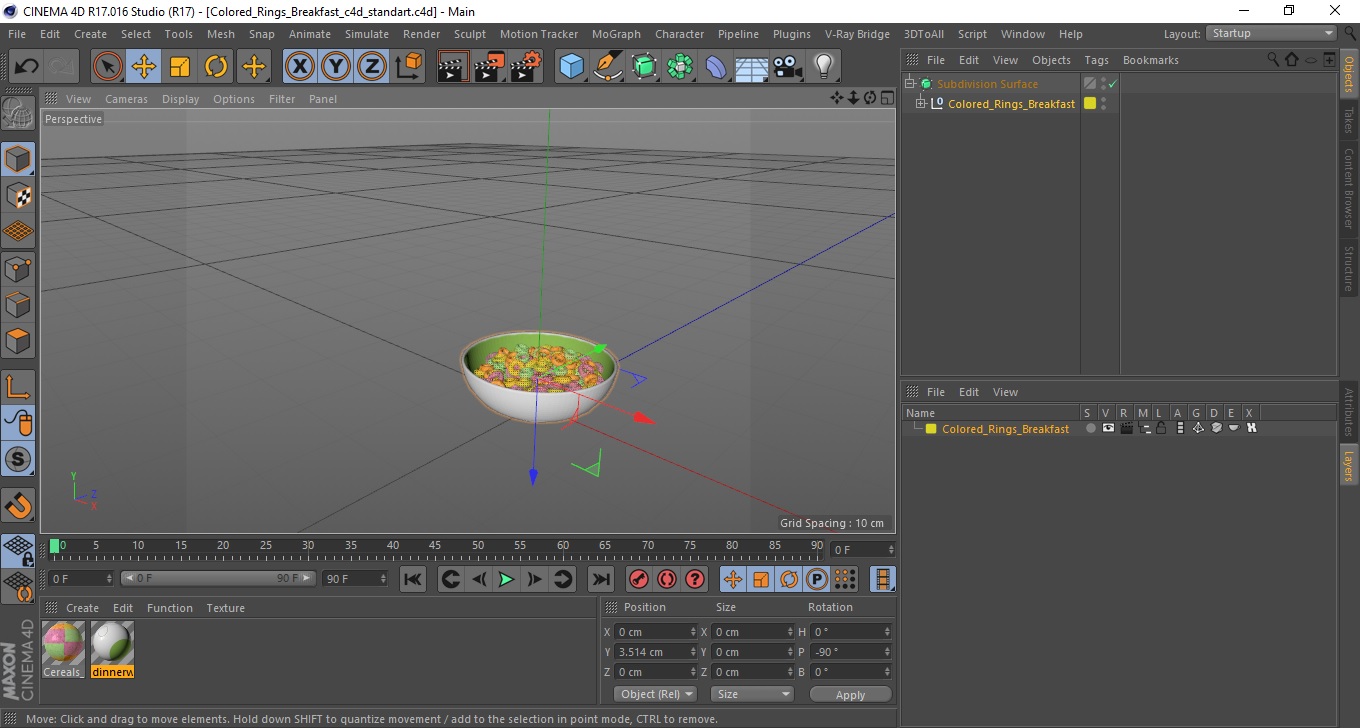The image size is (1360, 728).
Task: Collapse the Subdivision Surface object
Action: (909, 84)
